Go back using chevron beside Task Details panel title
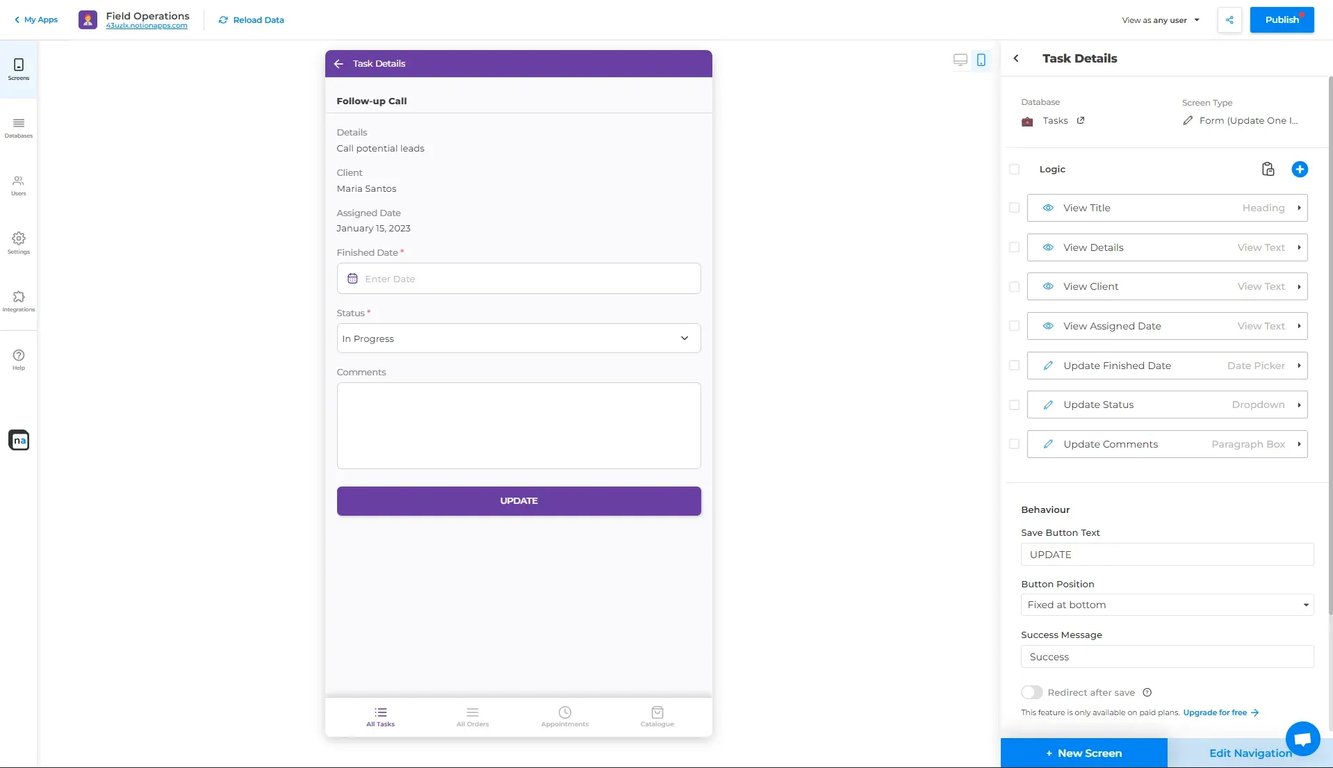This screenshot has height=768, width=1333. 1016,58
